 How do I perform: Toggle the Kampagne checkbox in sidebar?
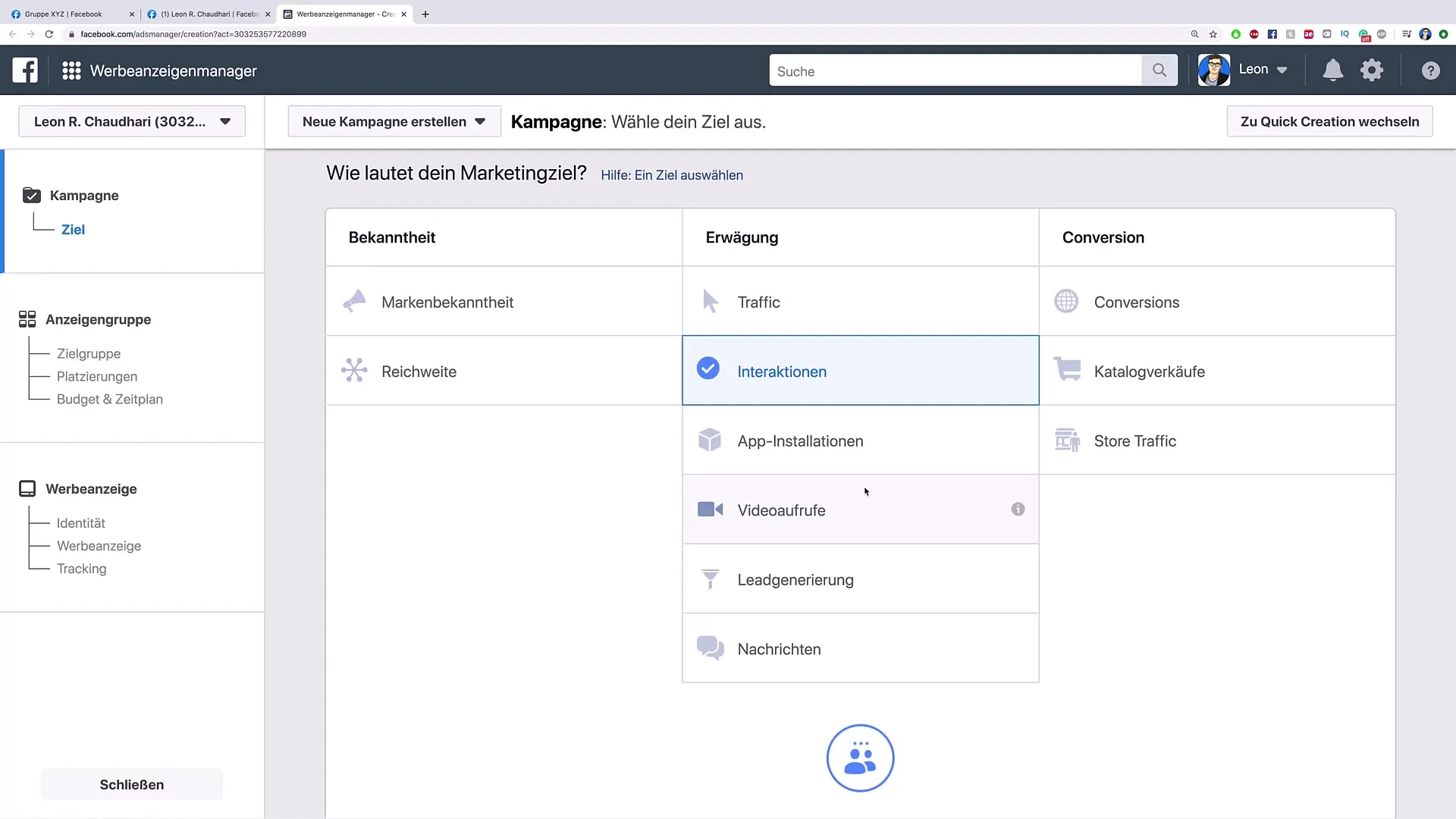31,195
